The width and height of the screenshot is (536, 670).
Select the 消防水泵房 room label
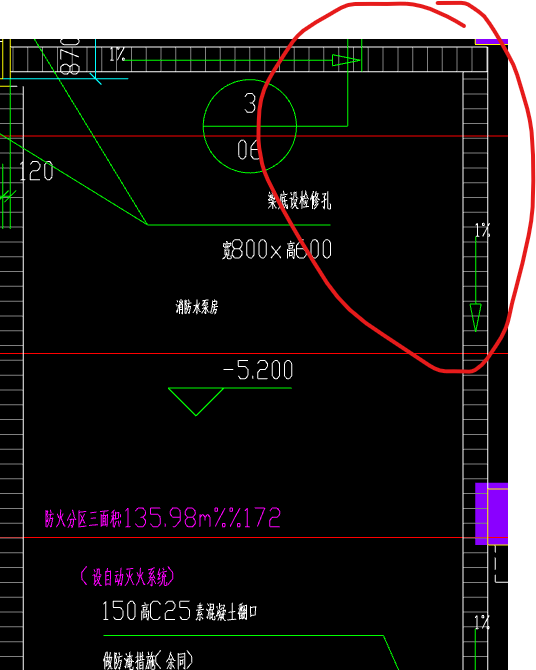(197, 307)
